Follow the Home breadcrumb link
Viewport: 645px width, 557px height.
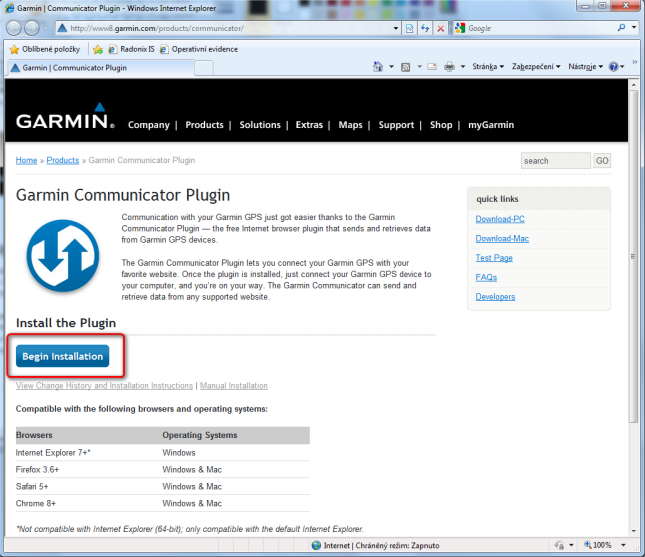(x=26, y=160)
